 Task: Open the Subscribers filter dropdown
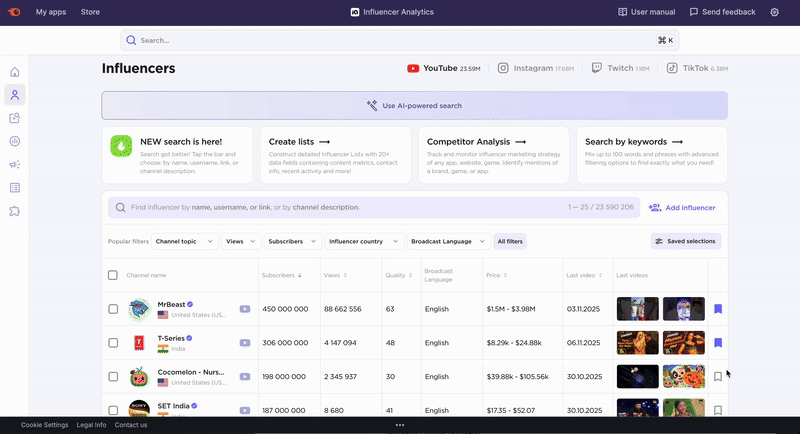point(292,241)
